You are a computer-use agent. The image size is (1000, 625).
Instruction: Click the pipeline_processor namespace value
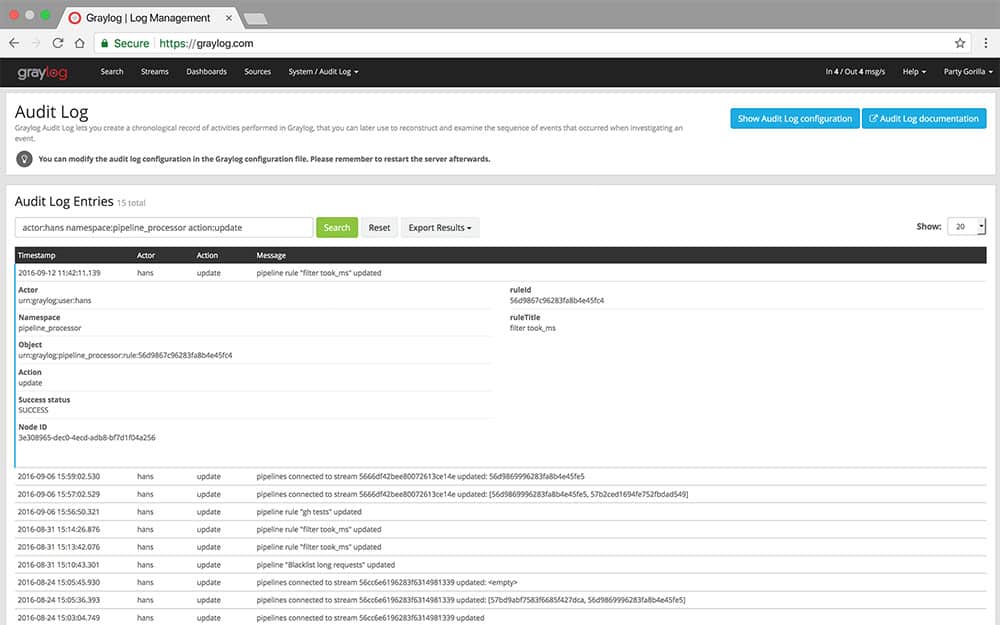click(x=50, y=328)
